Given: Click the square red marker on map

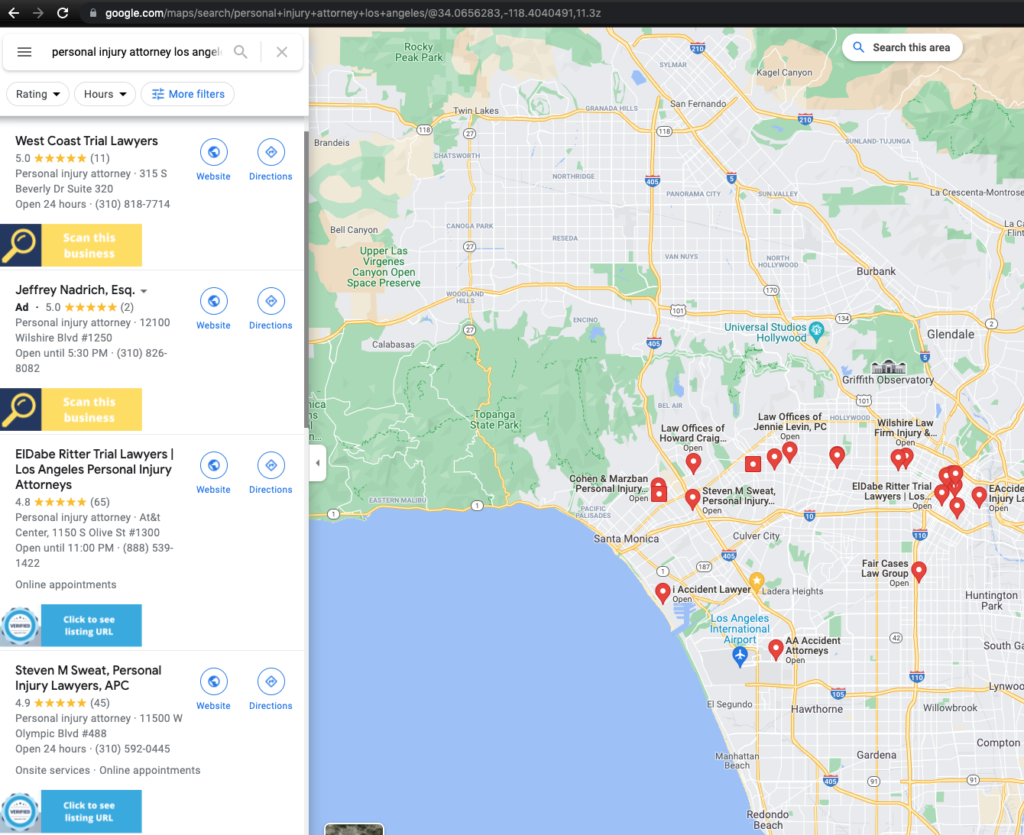Looking at the screenshot, I should click(x=753, y=464).
